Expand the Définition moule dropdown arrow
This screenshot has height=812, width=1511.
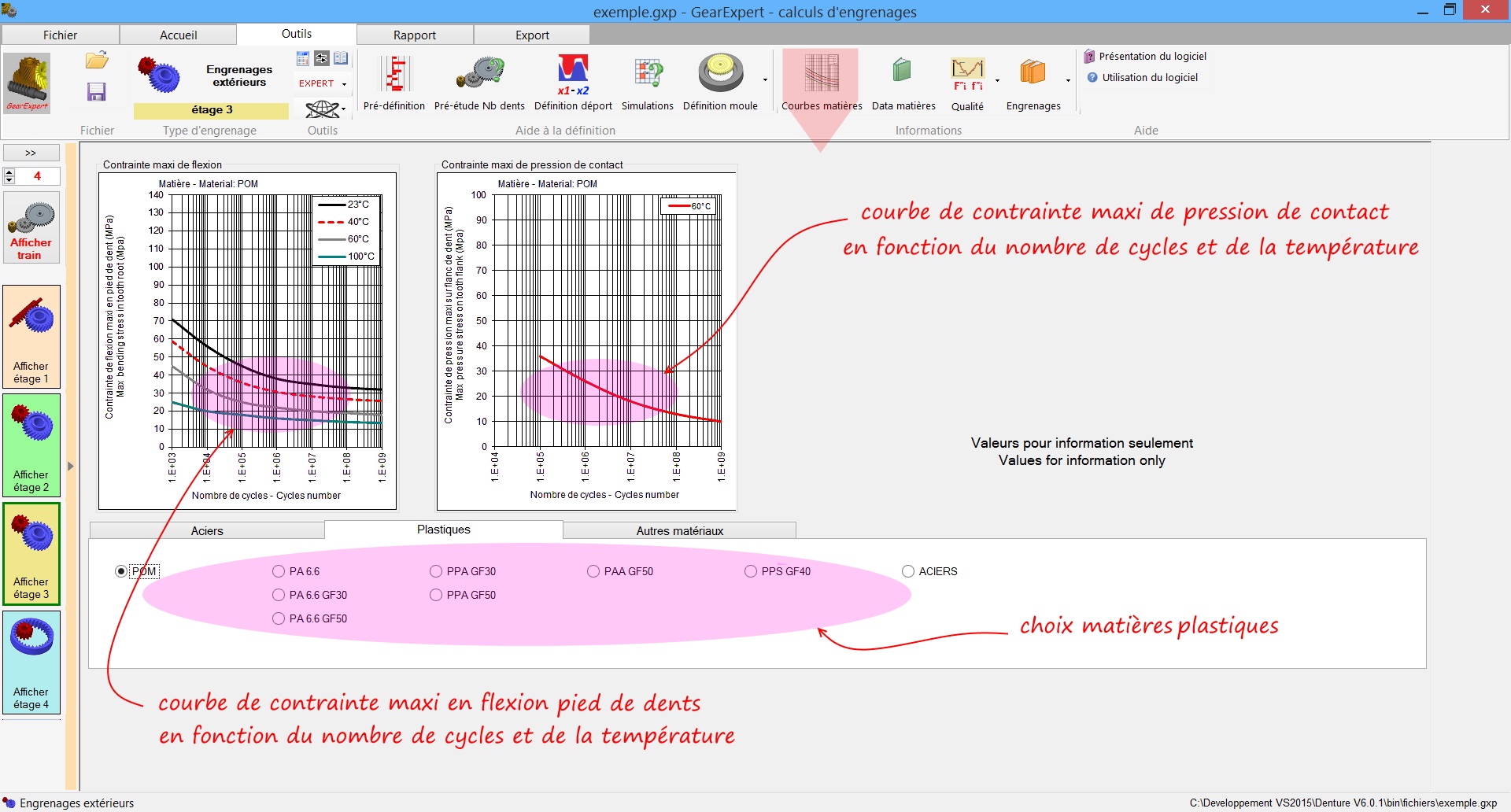point(765,80)
